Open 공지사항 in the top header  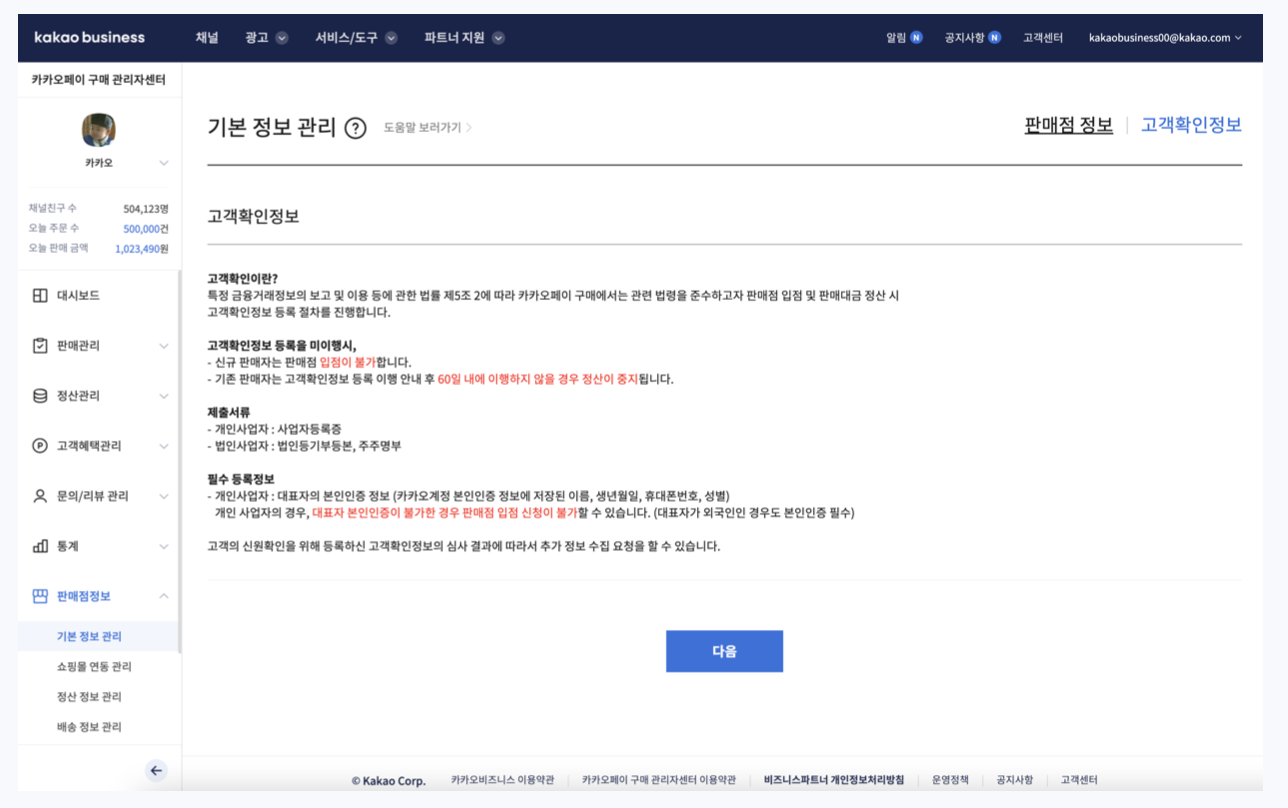(964, 38)
